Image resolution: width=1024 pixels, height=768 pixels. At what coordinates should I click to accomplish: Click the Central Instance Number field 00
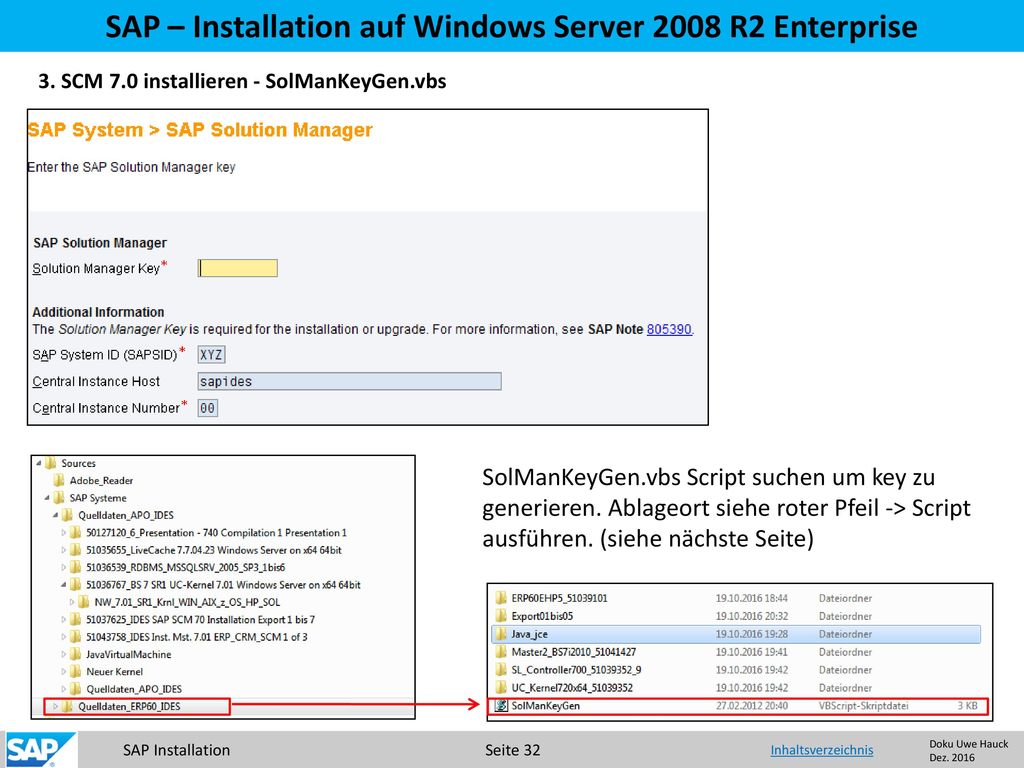point(208,408)
